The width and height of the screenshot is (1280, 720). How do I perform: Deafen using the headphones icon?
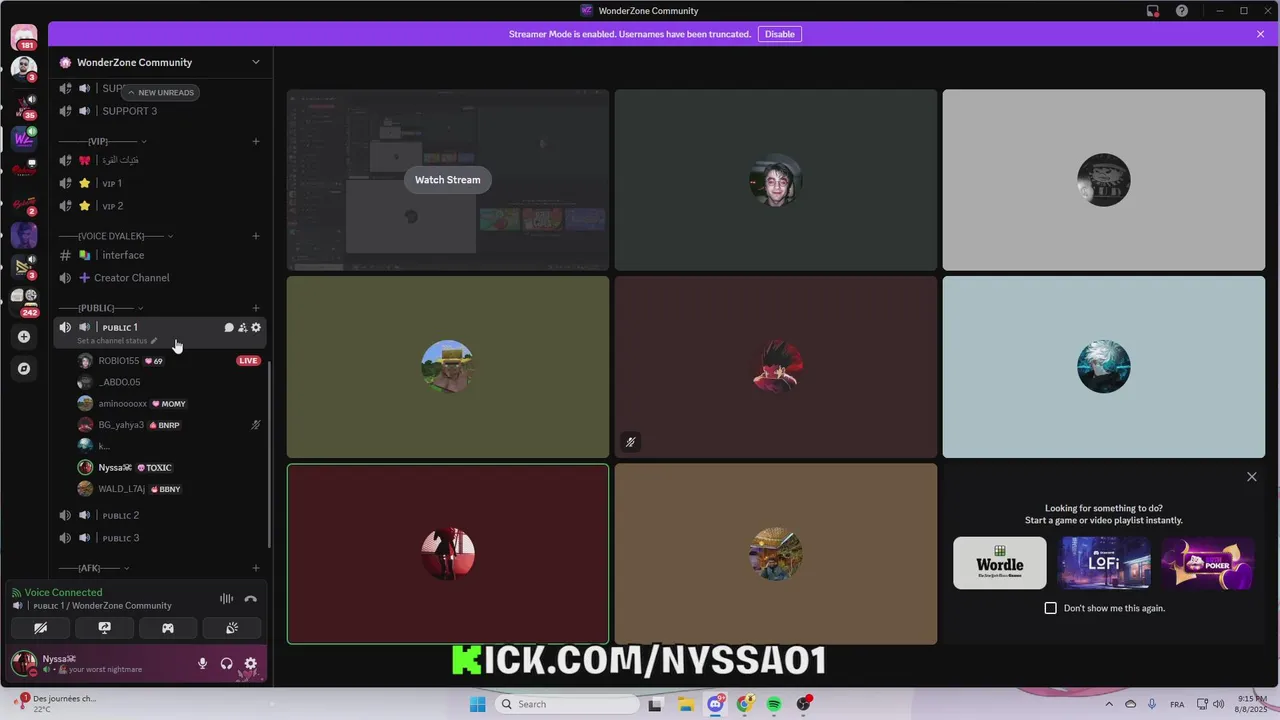point(227,663)
